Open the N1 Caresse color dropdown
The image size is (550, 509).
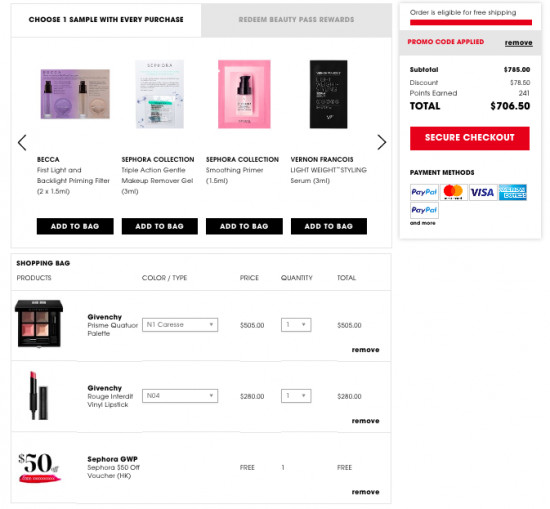pyautogui.click(x=180, y=325)
